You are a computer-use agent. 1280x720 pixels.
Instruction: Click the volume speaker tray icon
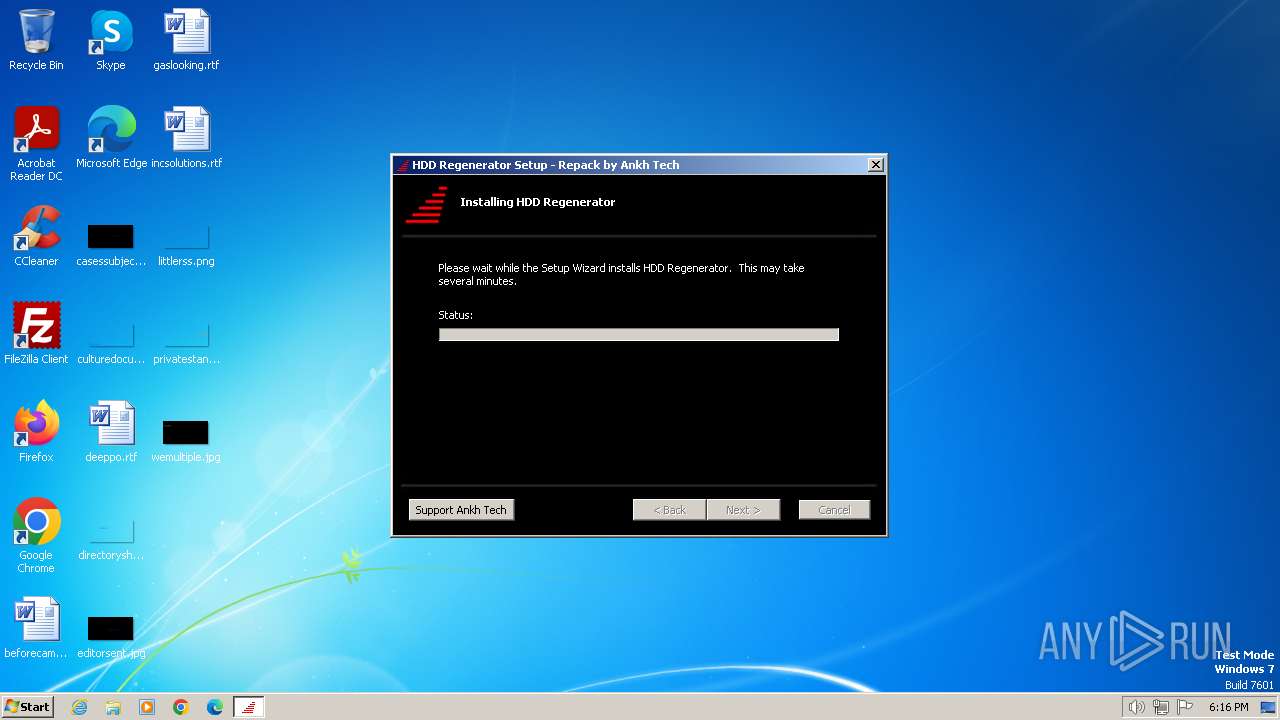point(1136,707)
